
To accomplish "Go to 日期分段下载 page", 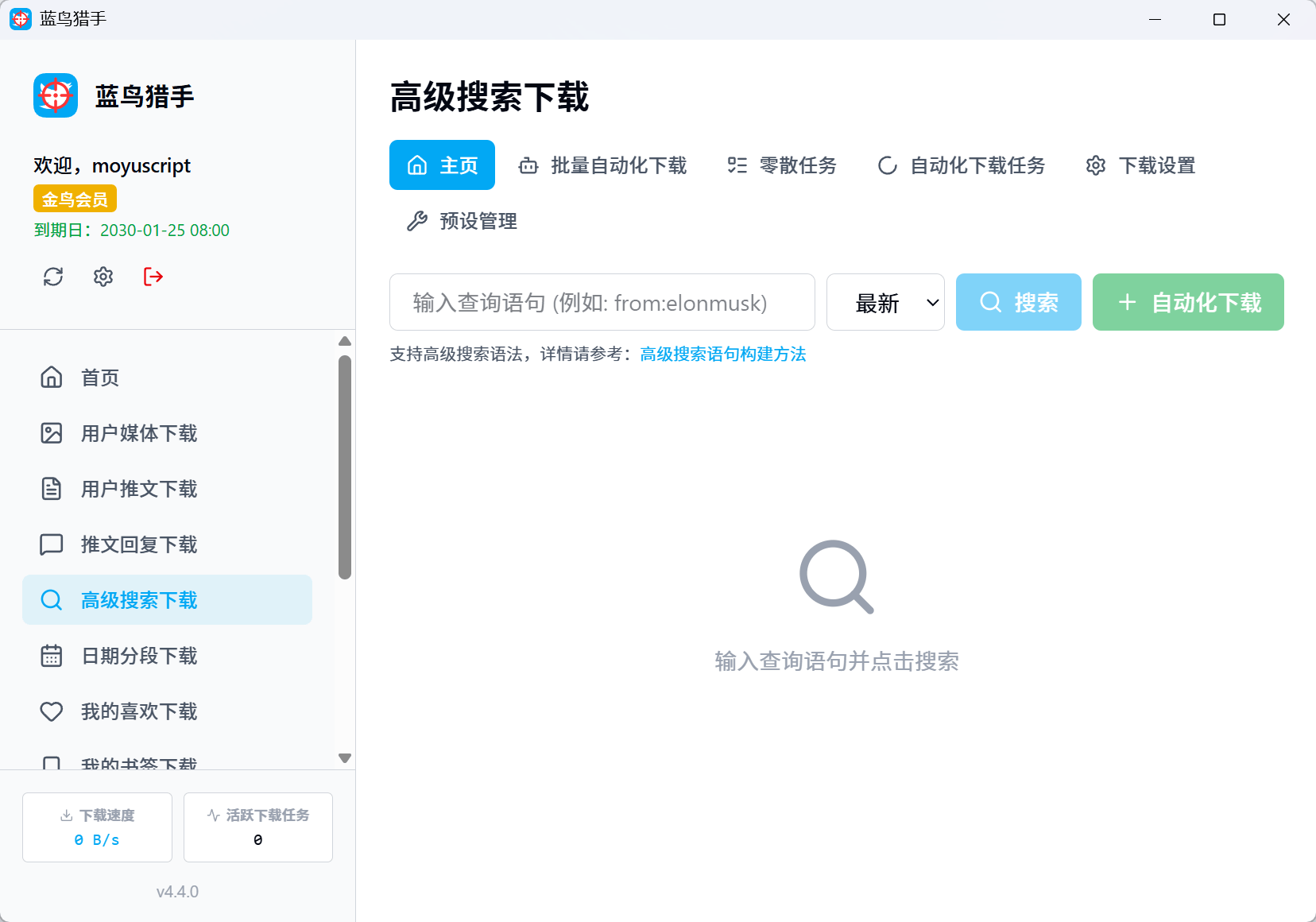I will point(138,656).
